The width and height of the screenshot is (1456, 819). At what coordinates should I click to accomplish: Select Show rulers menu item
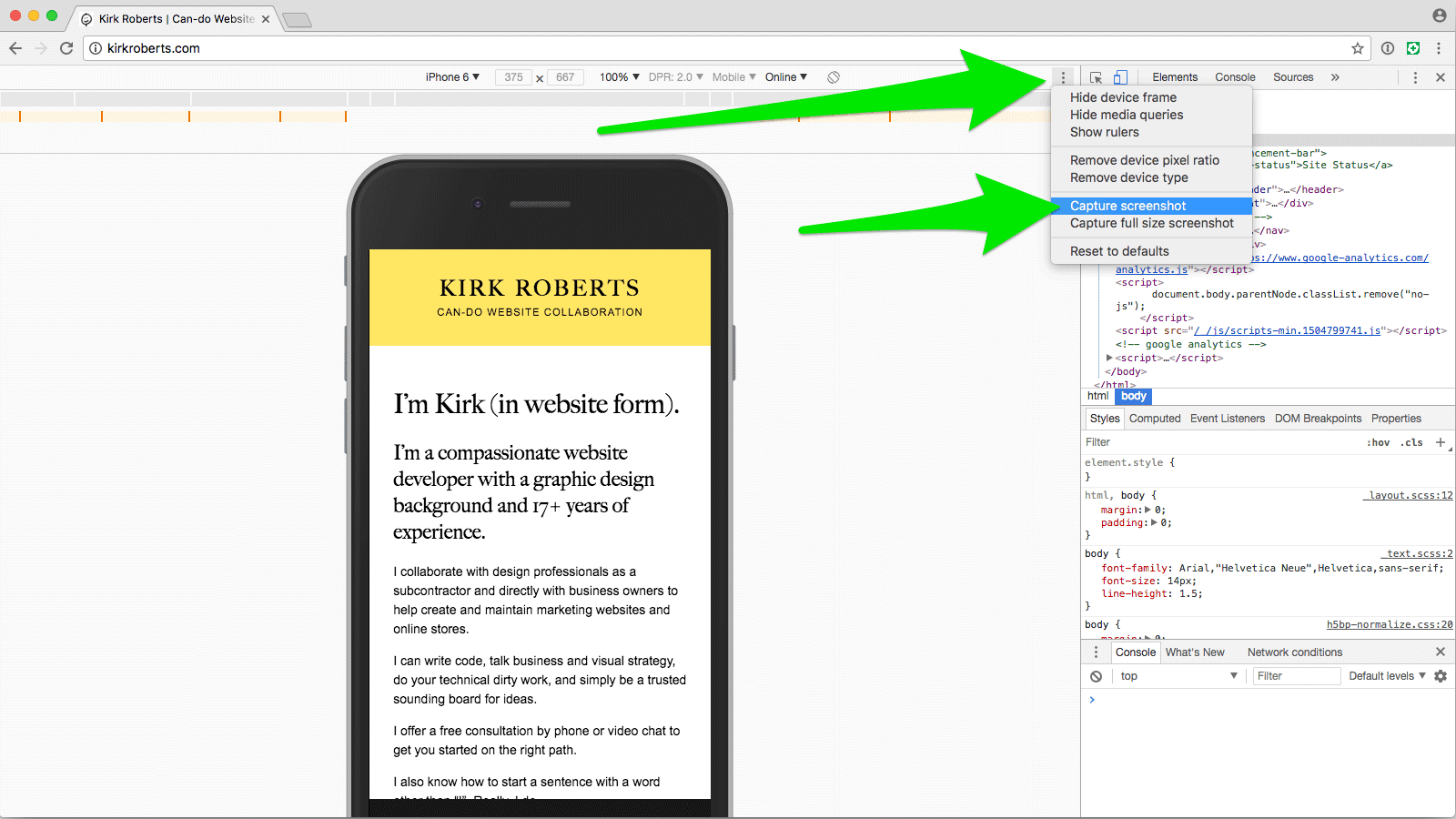pyautogui.click(x=1151, y=132)
